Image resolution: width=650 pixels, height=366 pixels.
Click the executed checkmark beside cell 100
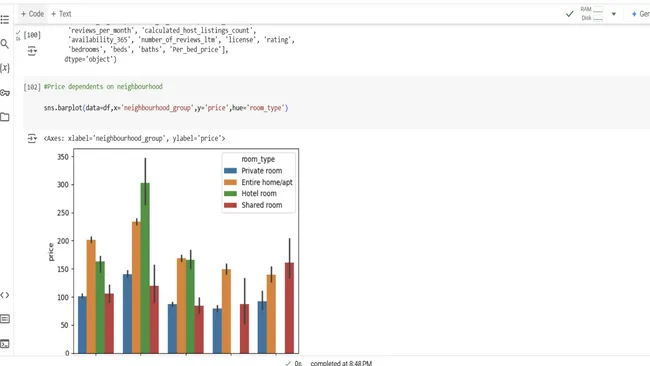[18, 32]
